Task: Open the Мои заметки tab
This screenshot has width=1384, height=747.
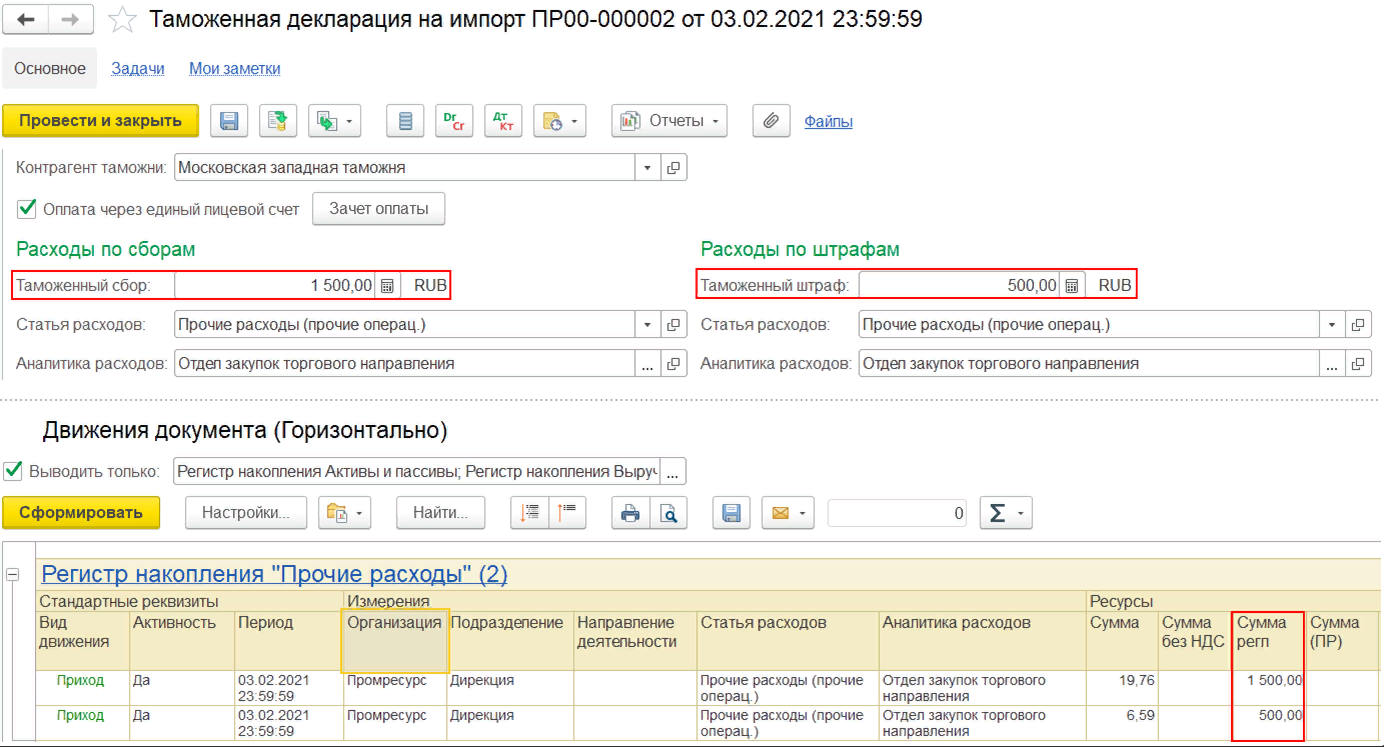Action: coord(235,69)
